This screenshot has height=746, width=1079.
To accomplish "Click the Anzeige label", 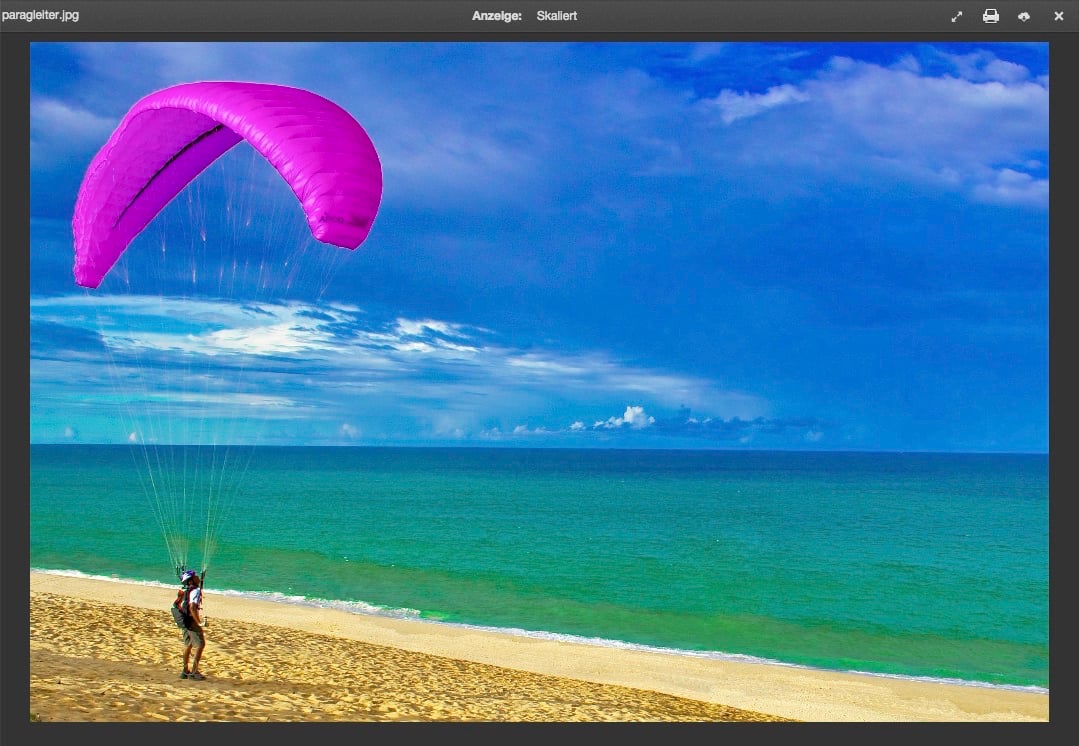I will [497, 16].
